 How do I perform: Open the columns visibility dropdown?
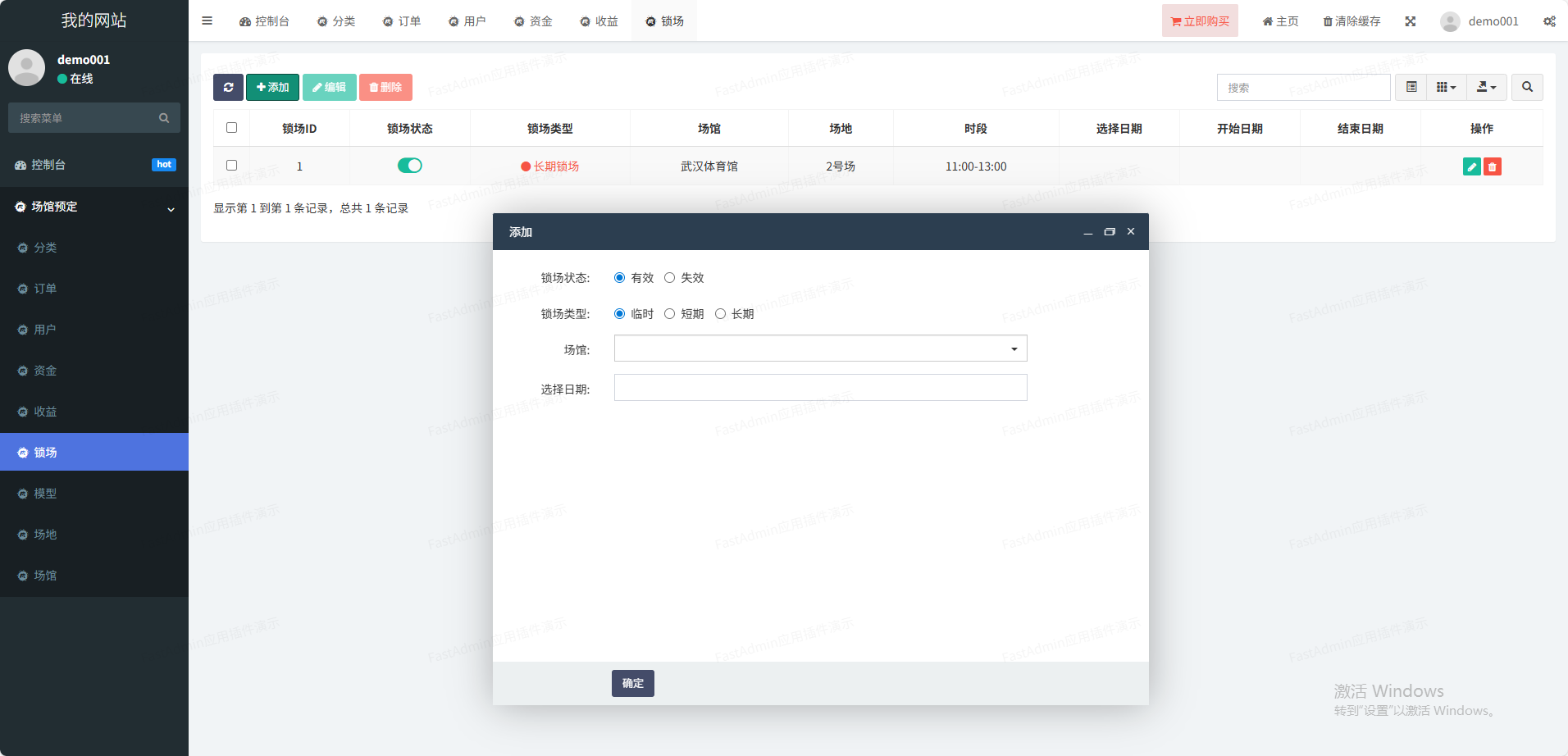pos(1446,87)
